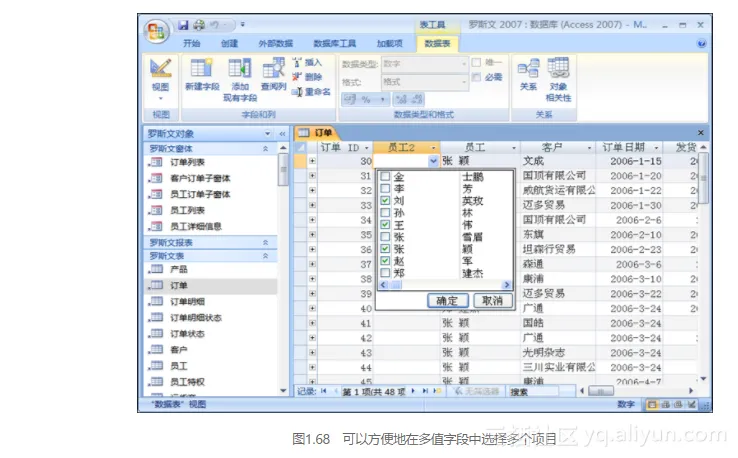Open 客户 column header dropdown
Screen dimensions: 738x458
tap(589, 148)
